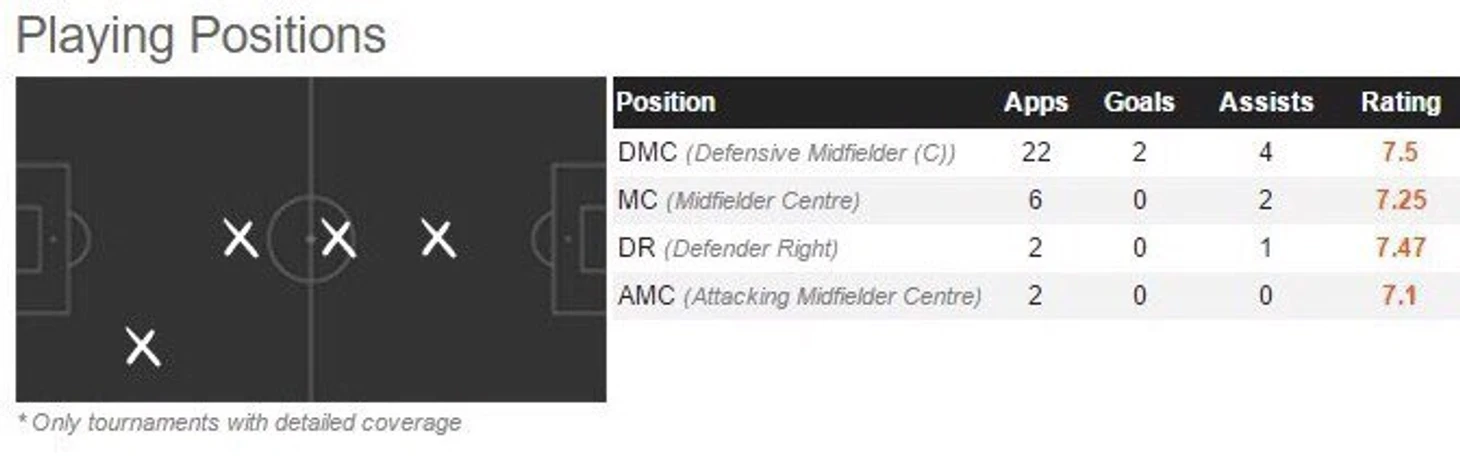This screenshot has width=1460, height=463.
Task: Click the DMC position X marker on pitch
Action: [240, 239]
